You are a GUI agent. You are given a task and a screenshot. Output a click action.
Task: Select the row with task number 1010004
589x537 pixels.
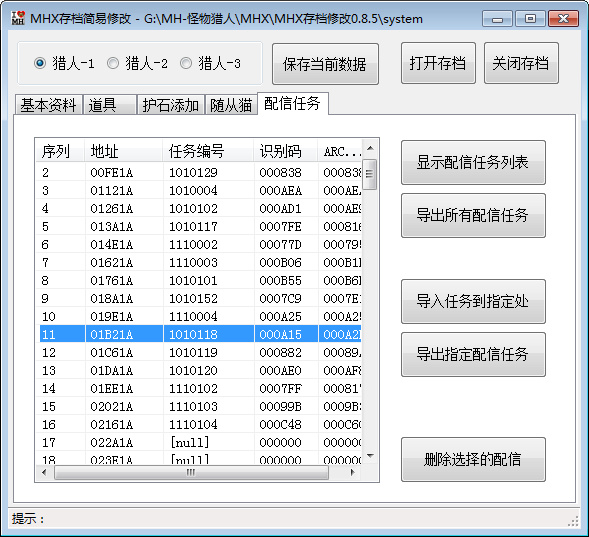coord(199,190)
